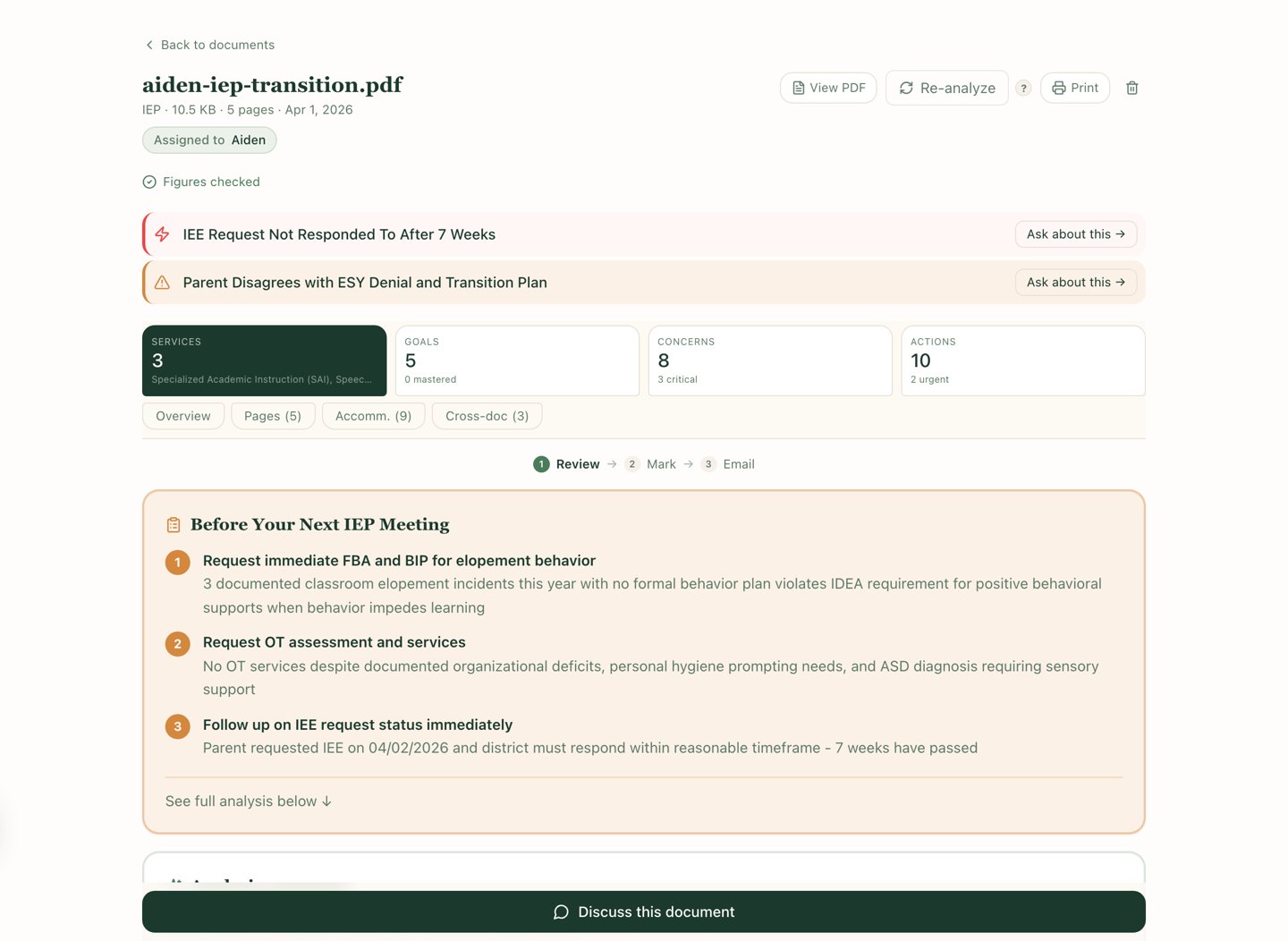This screenshot has width=1288, height=941.
Task: Click Parent Disagrees with ESY Denial headline
Action: pos(365,283)
